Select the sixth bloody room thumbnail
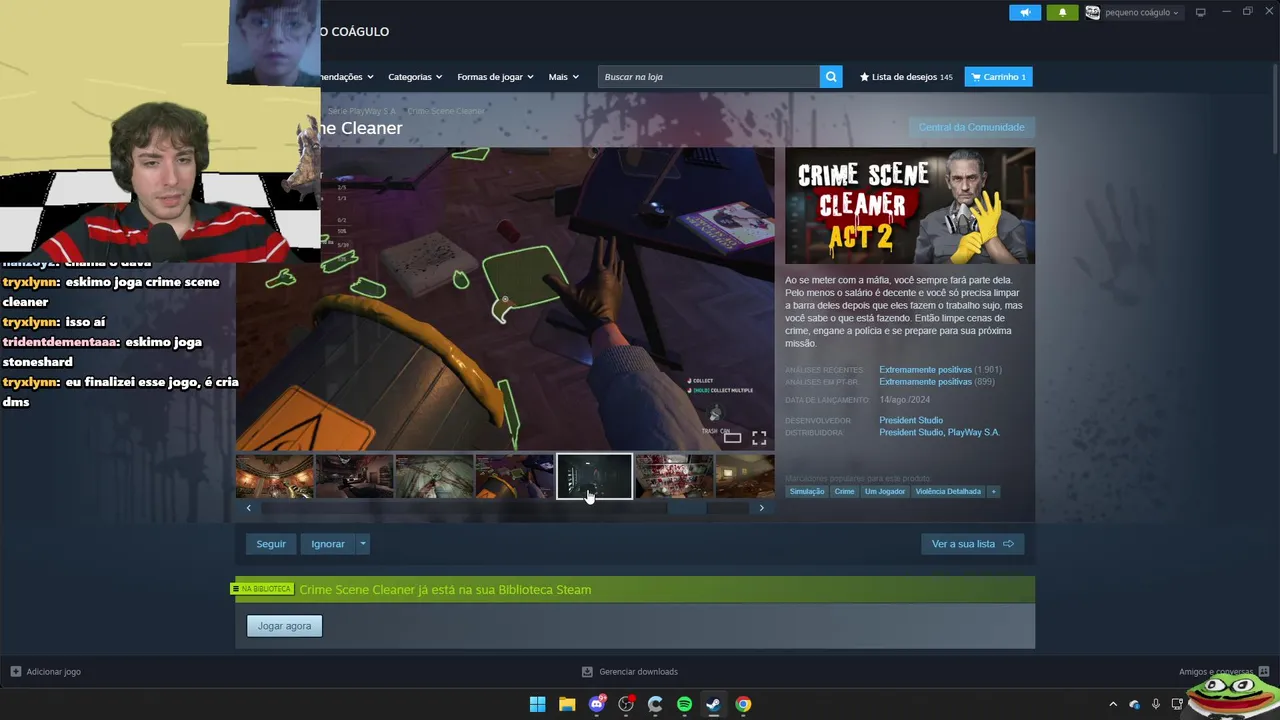Image resolution: width=1280 pixels, height=720 pixels. pyautogui.click(x=675, y=476)
